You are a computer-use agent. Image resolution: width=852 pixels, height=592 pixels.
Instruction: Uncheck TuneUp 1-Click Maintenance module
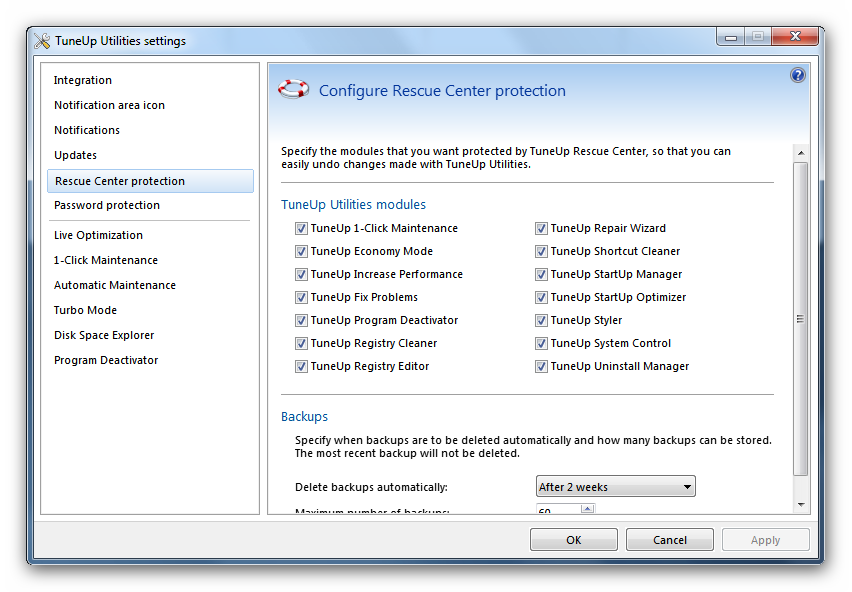point(301,228)
